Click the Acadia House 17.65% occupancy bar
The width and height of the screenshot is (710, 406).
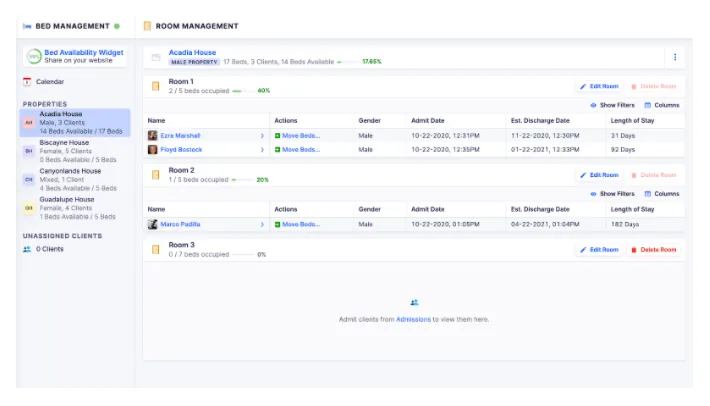349,62
